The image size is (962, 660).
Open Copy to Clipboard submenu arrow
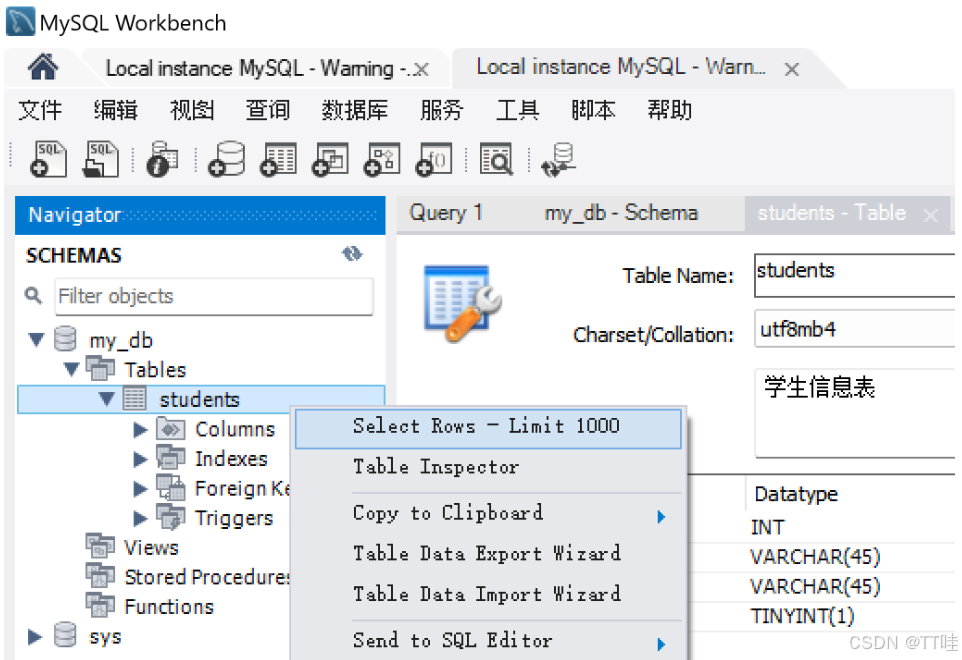(x=661, y=516)
